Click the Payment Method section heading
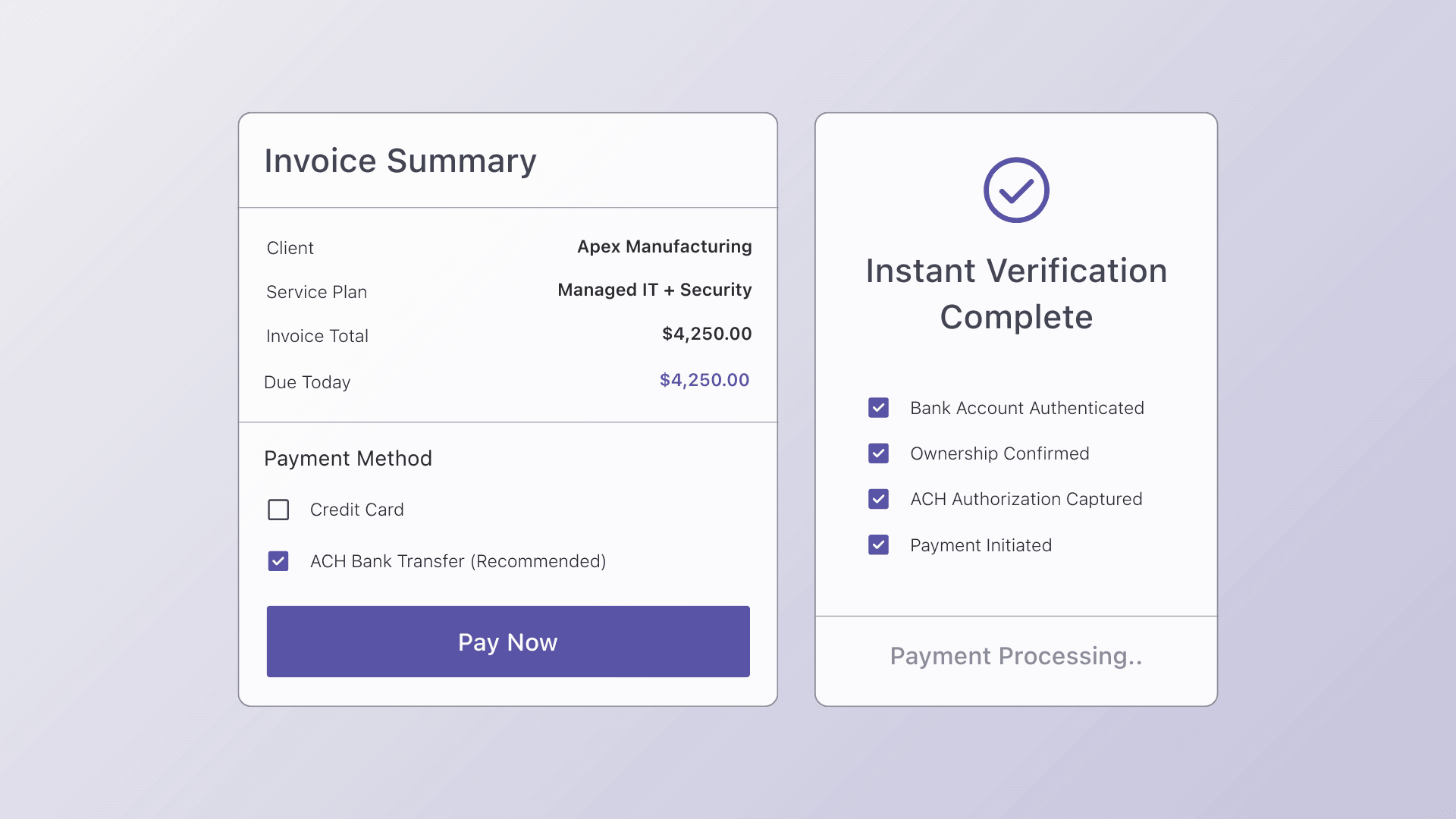The width and height of the screenshot is (1456, 819). pos(347,458)
